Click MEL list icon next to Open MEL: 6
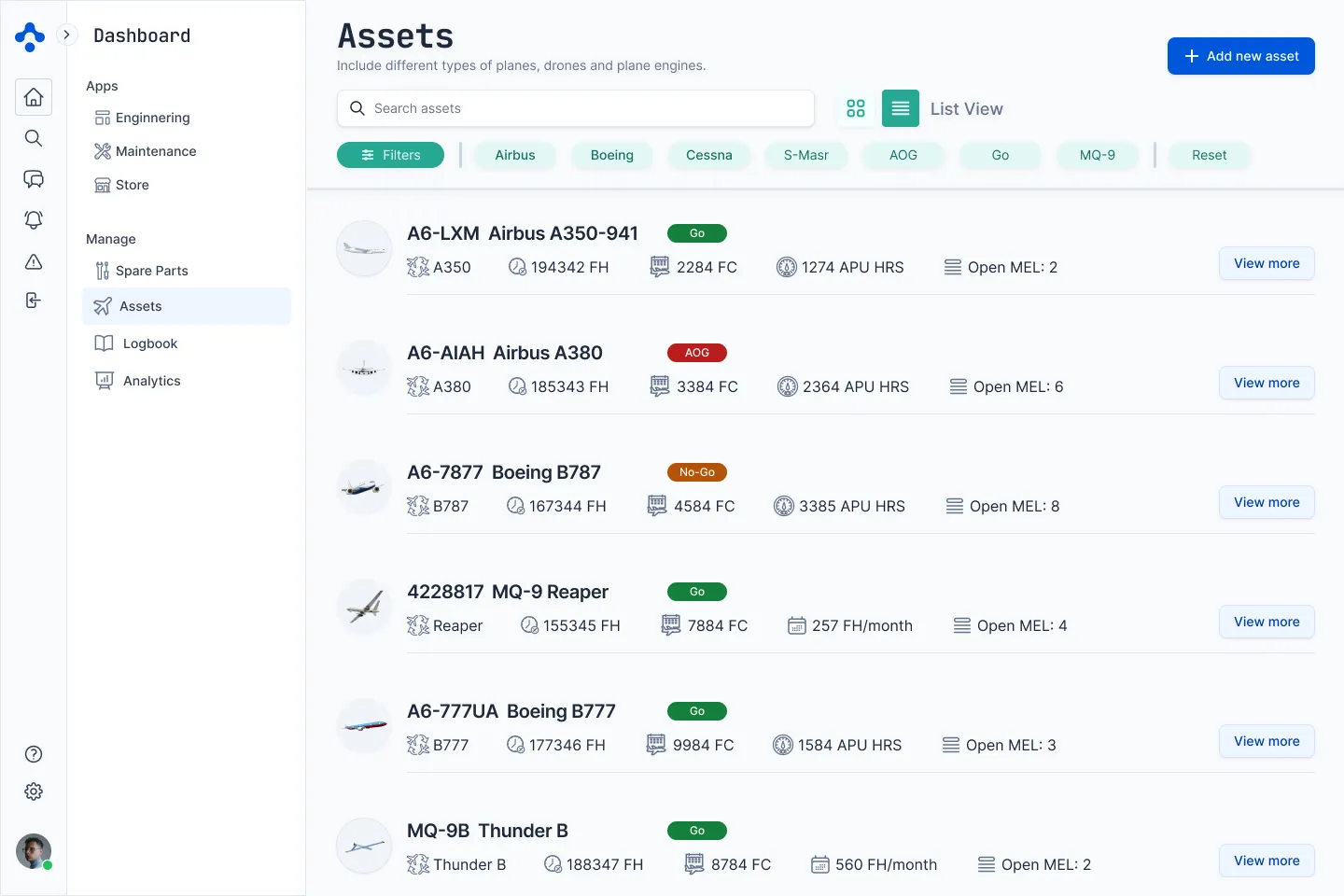This screenshot has width=1344, height=896. coord(959,386)
